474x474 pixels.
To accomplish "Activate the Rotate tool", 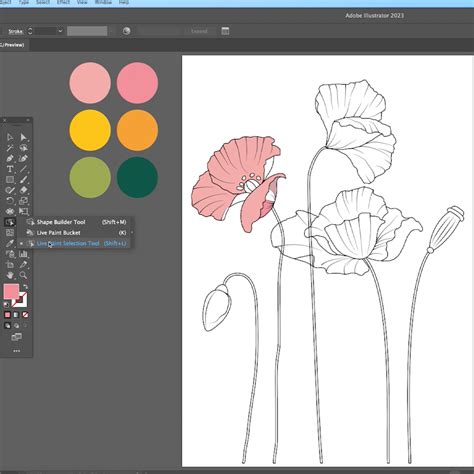I will coord(10,201).
